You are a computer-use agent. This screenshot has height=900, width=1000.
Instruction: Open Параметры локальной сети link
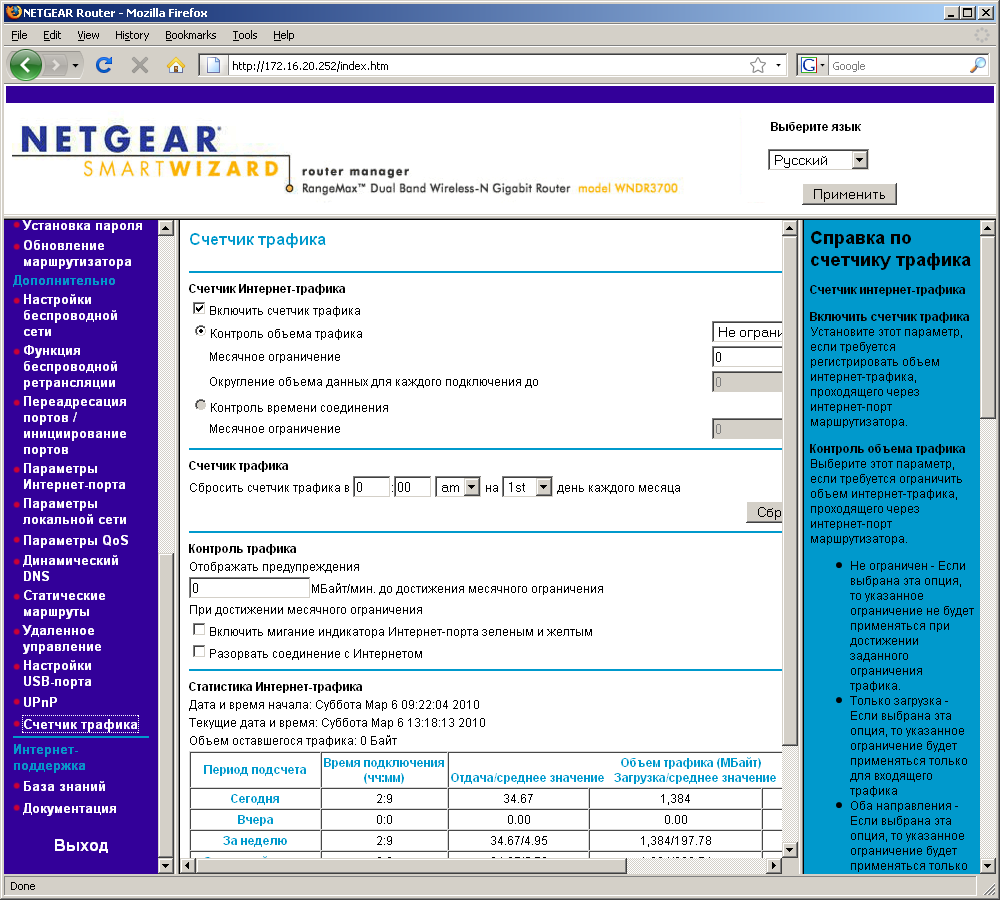pos(75,512)
